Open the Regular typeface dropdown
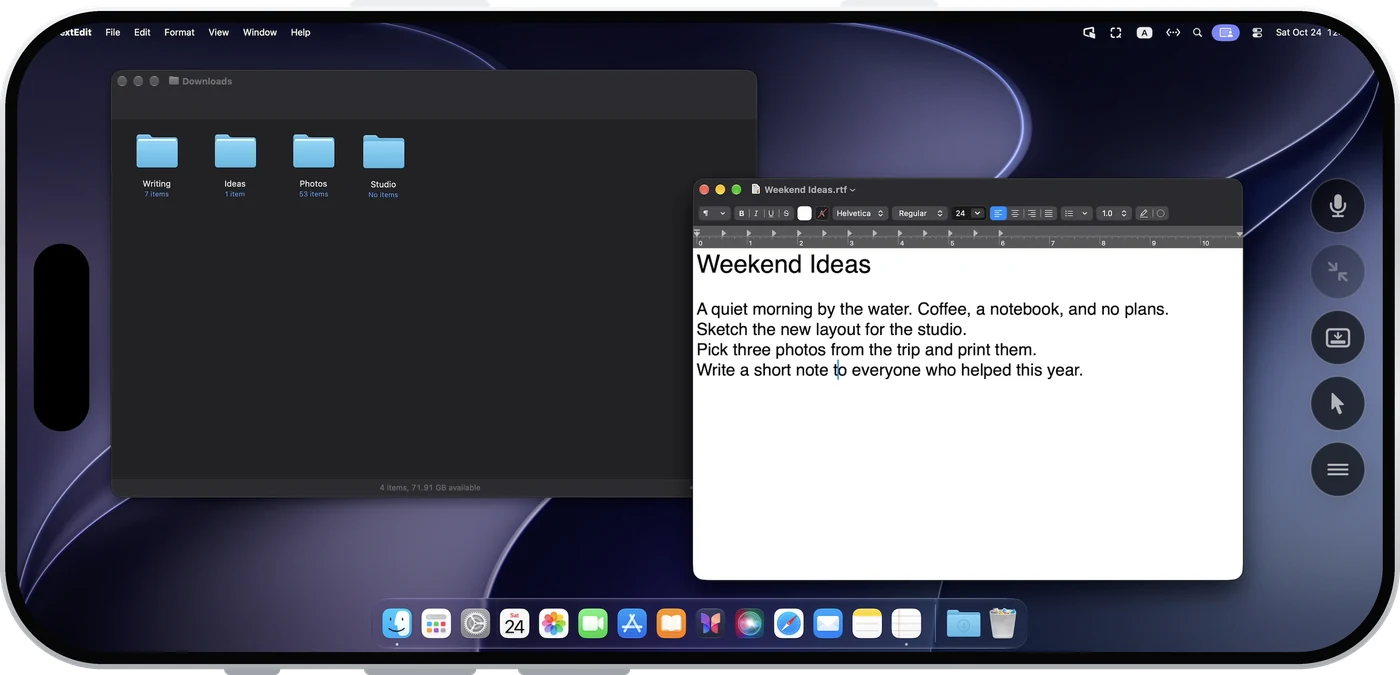 [920, 213]
